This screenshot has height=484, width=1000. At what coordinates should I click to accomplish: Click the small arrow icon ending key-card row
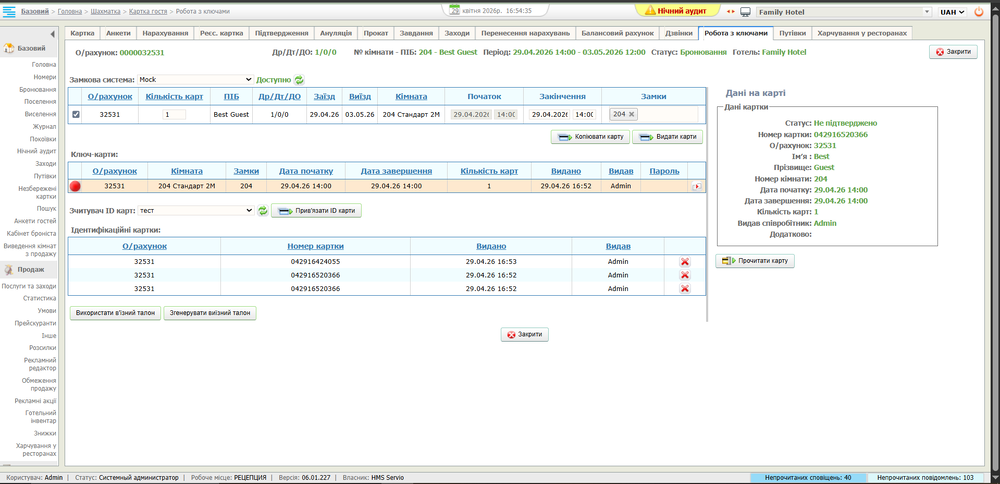pos(697,186)
